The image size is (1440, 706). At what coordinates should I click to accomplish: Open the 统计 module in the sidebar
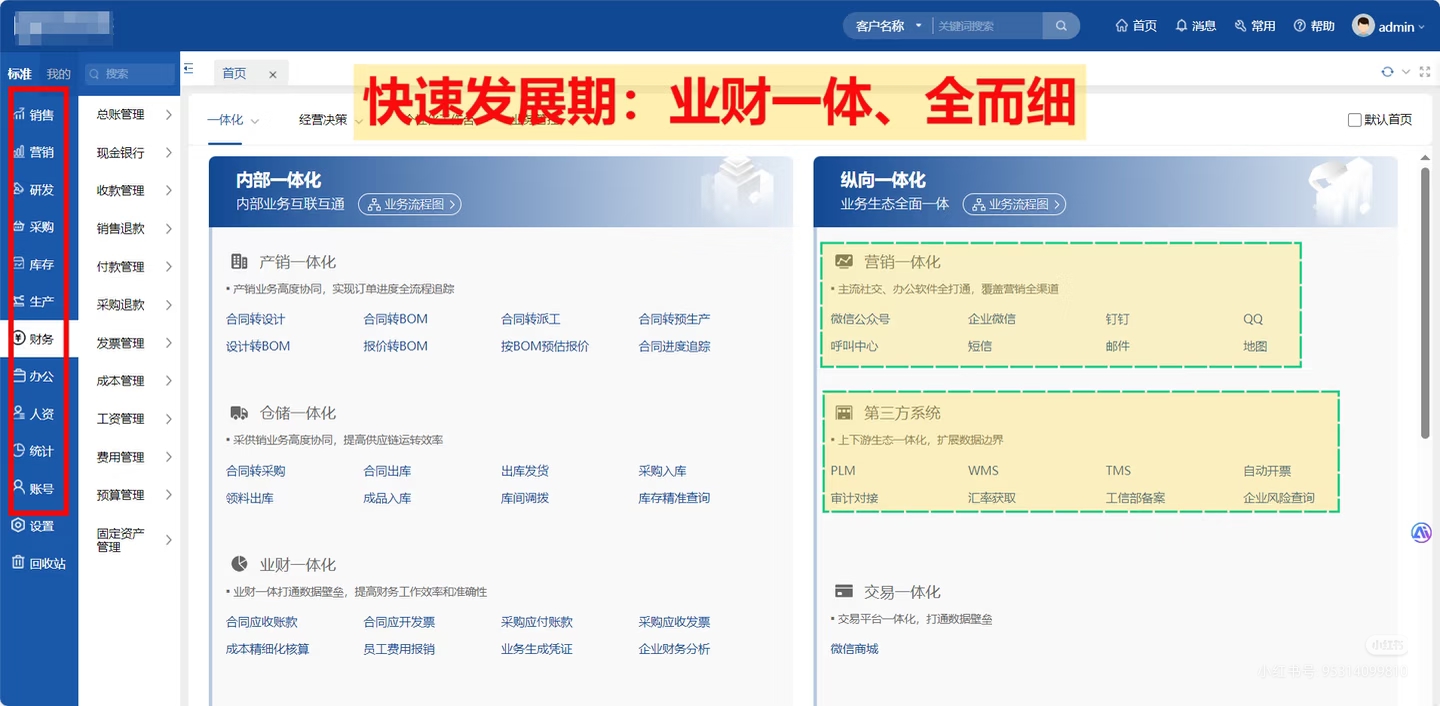(33, 451)
